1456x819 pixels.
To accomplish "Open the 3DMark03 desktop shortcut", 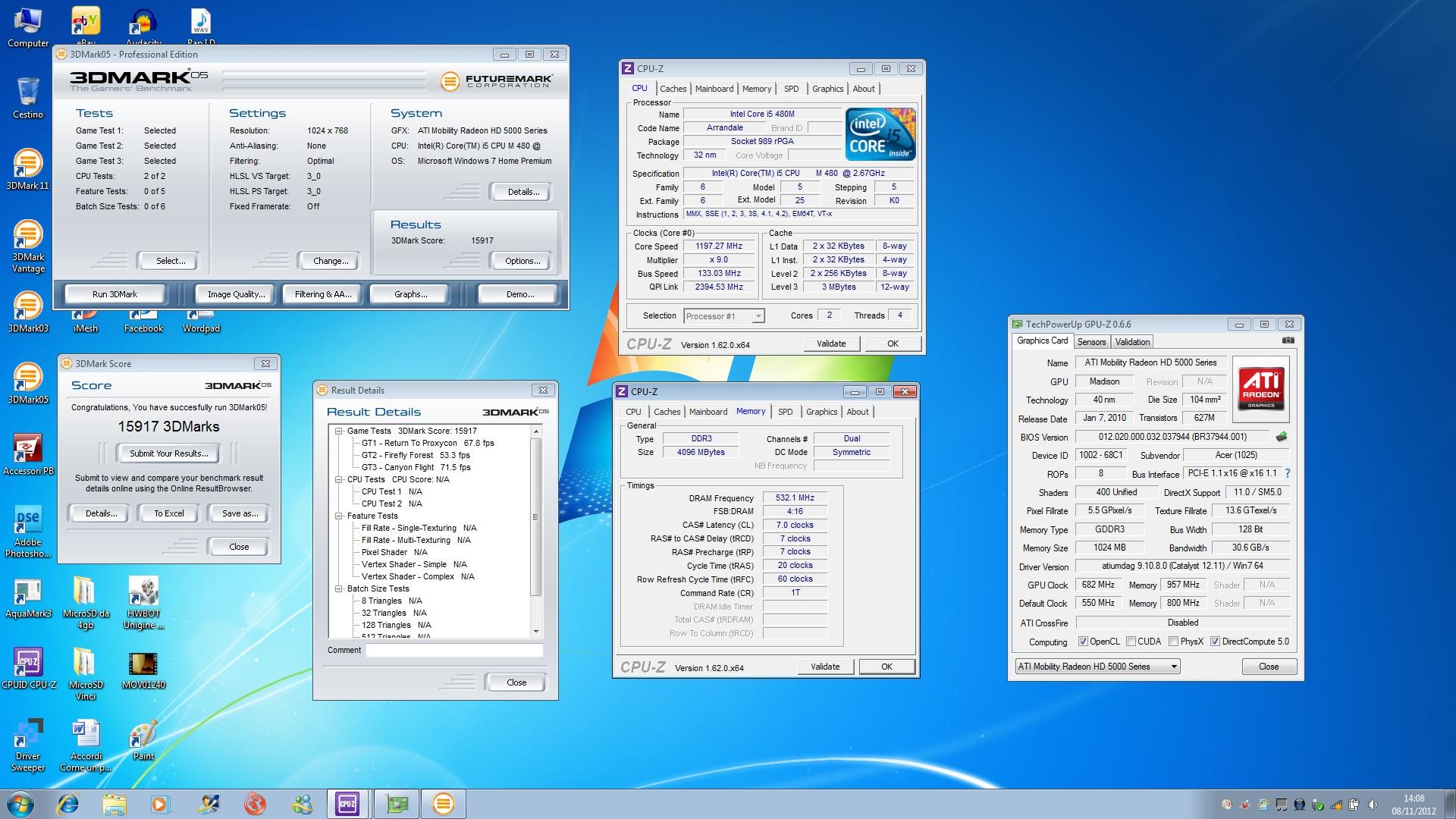I will pos(28,312).
